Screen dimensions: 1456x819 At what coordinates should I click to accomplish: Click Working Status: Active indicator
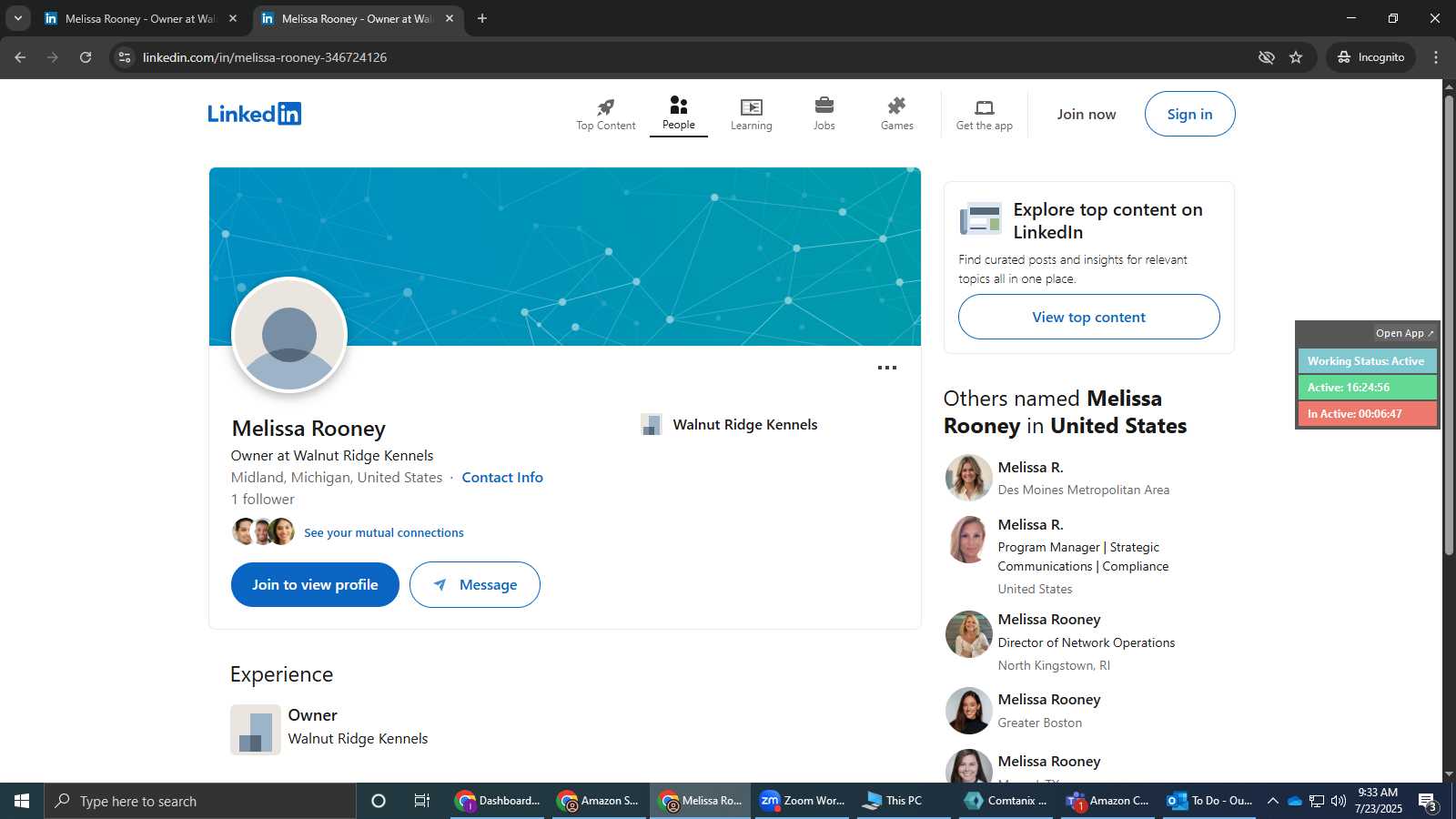tap(1367, 361)
